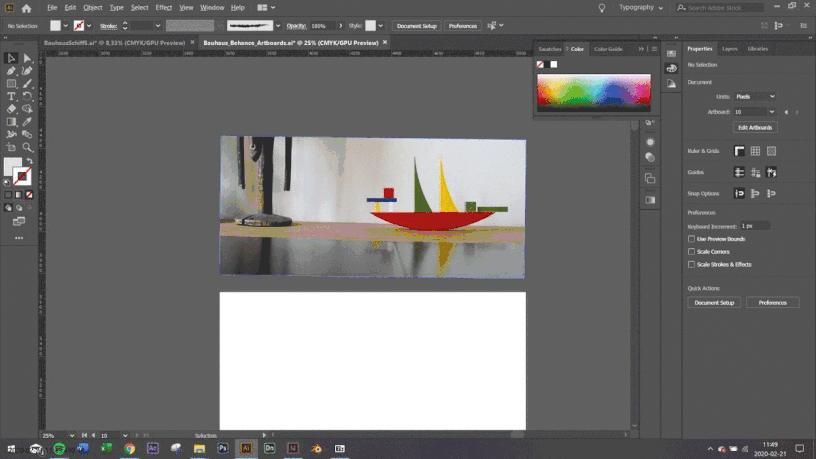Viewport: 816px width, 459px height.
Task: Open the Effect menu
Action: pos(163,8)
